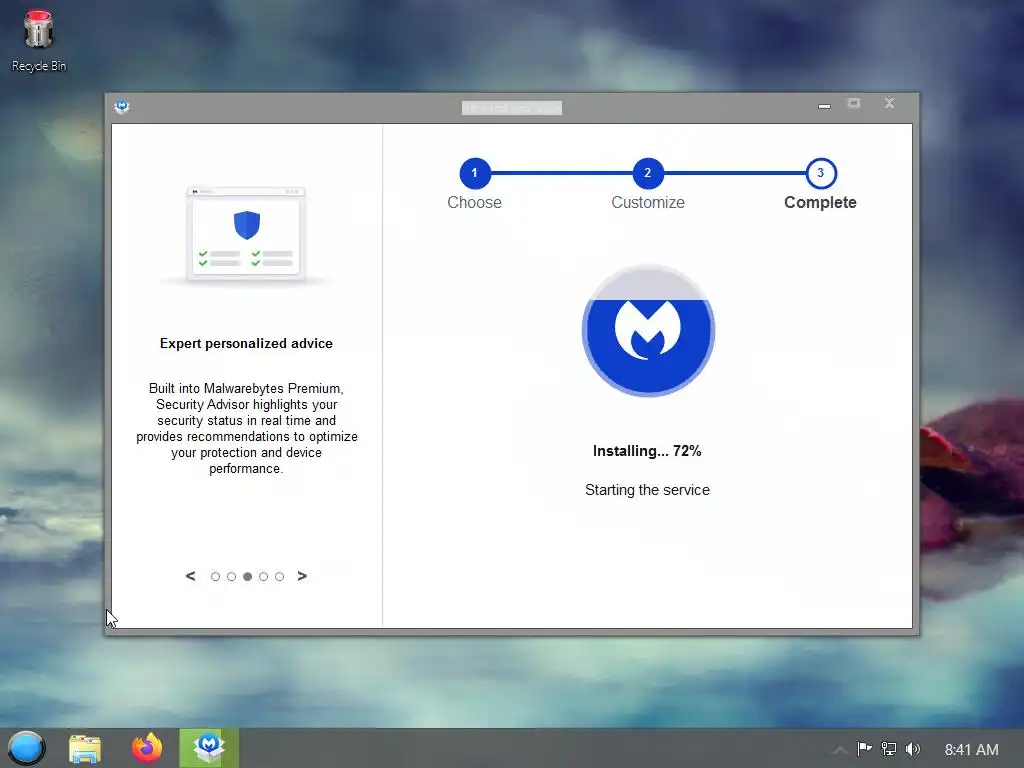Click the Complete step label
The height and width of the screenshot is (768, 1024).
click(x=820, y=202)
